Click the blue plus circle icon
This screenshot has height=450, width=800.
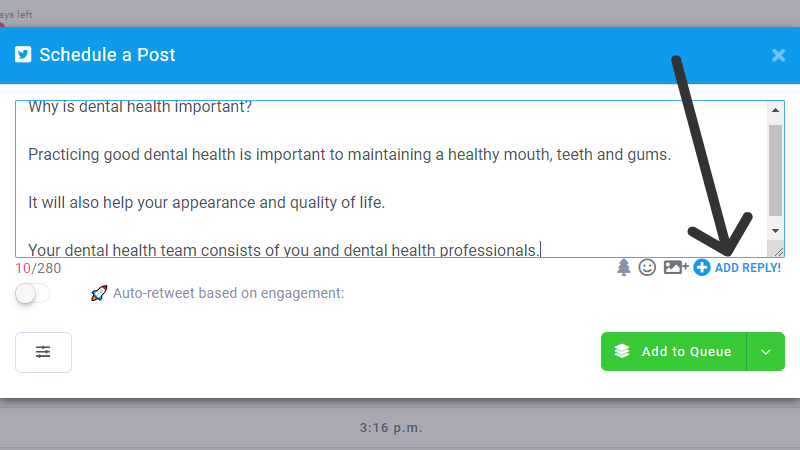point(702,267)
